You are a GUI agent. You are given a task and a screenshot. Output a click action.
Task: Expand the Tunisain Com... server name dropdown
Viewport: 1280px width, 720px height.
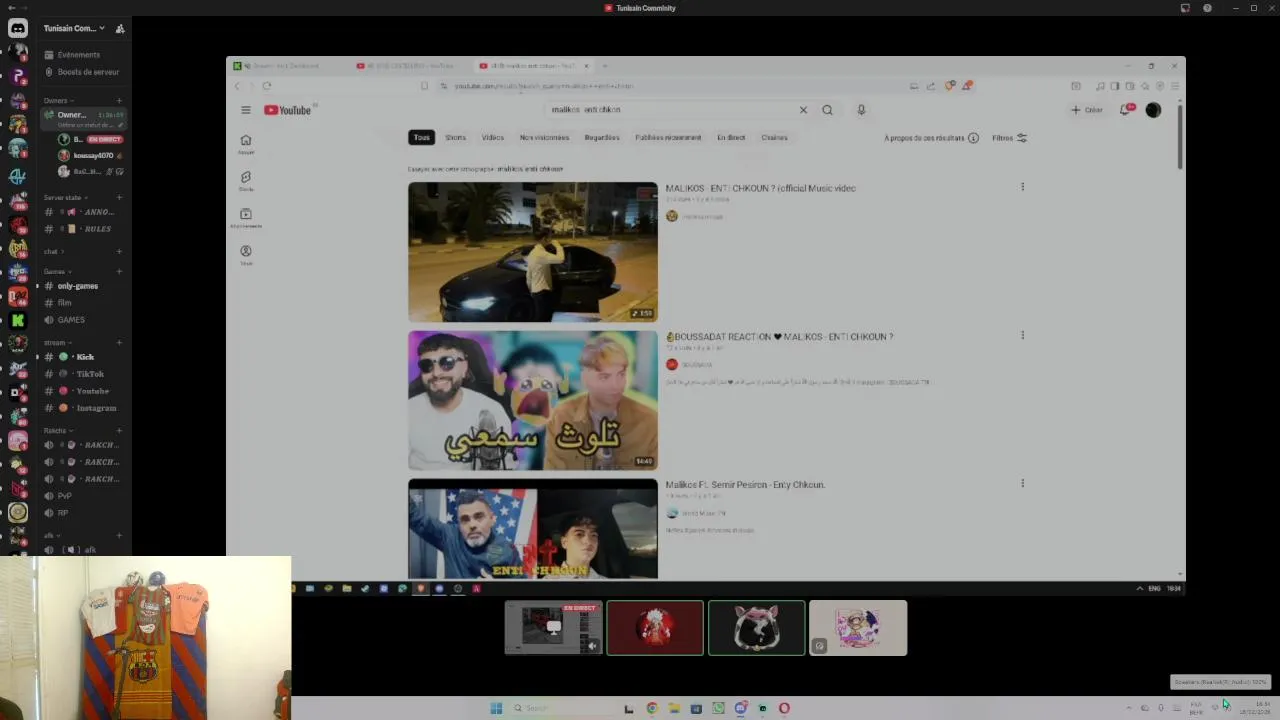coord(74,28)
